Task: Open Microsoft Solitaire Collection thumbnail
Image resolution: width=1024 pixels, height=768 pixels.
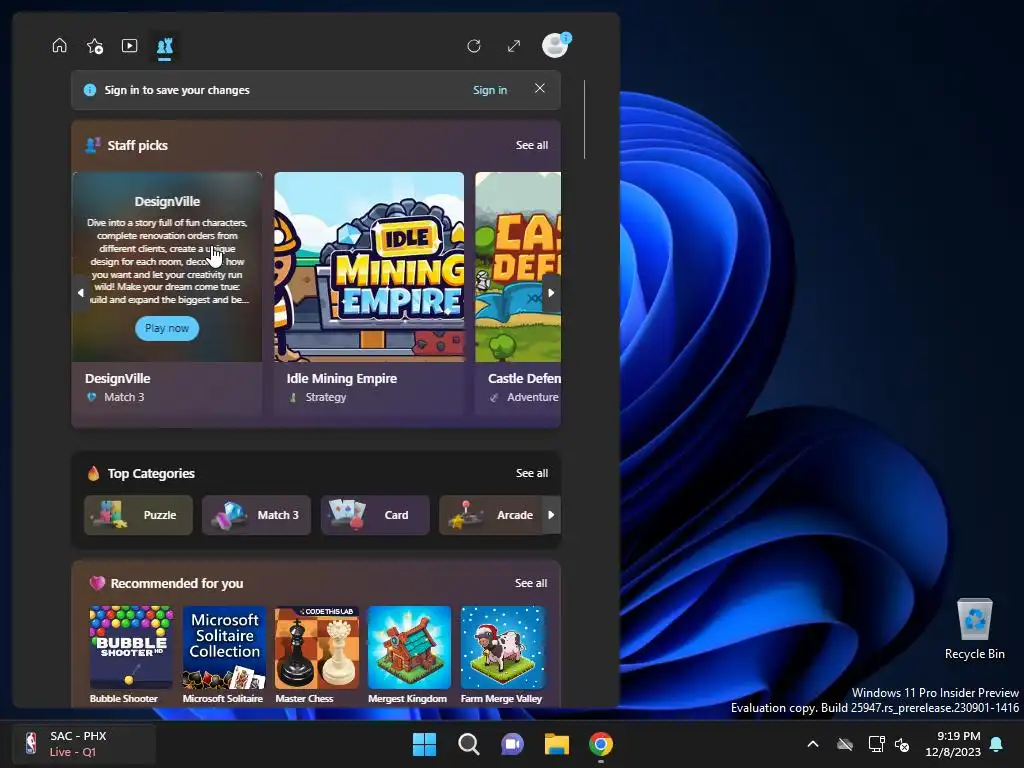Action: pos(224,647)
